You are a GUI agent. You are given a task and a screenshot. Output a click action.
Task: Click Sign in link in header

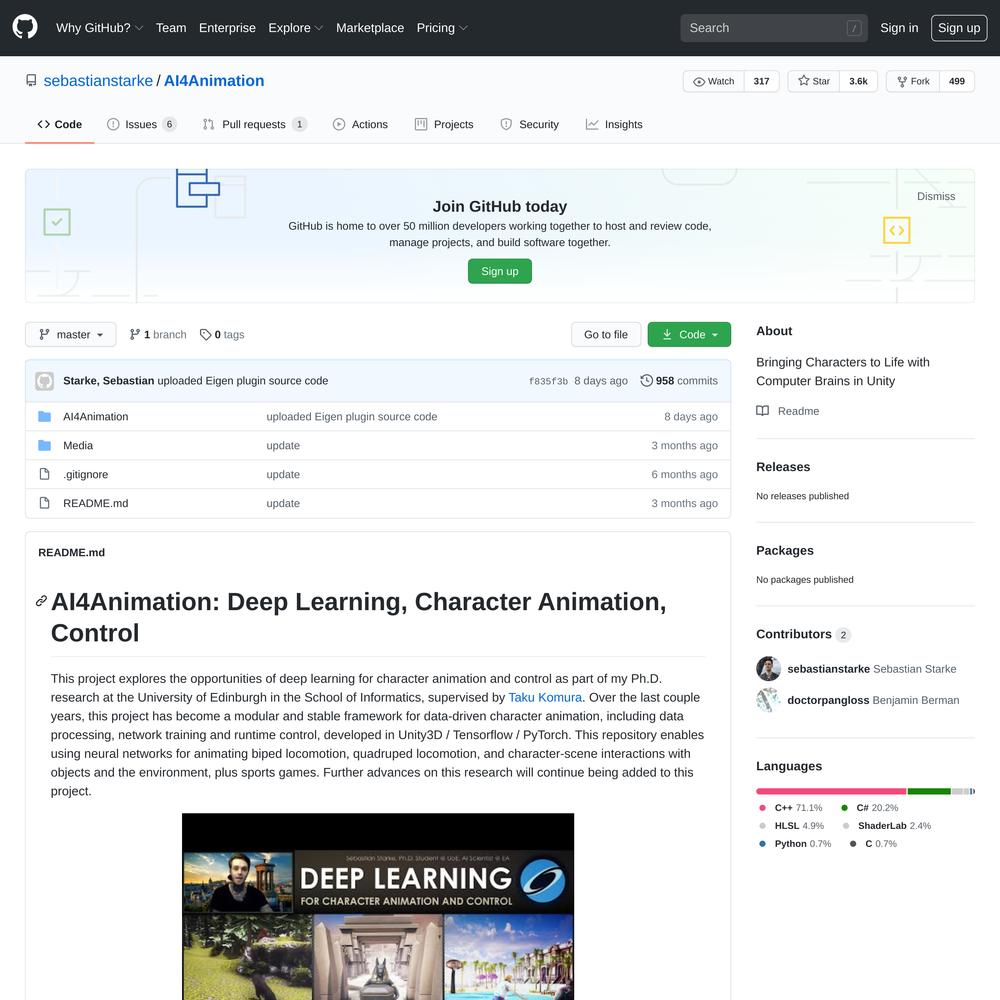[899, 28]
